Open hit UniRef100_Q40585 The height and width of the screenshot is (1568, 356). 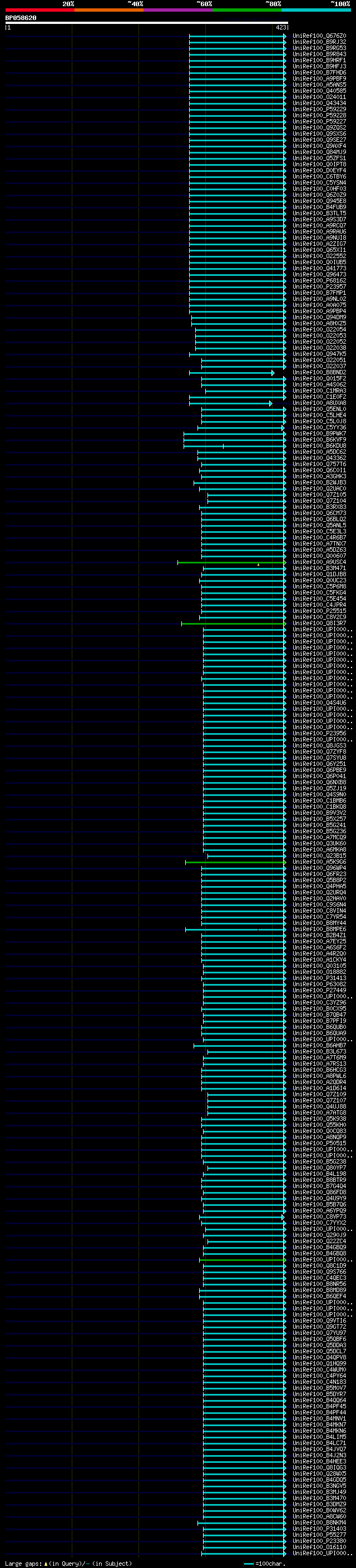319,91
